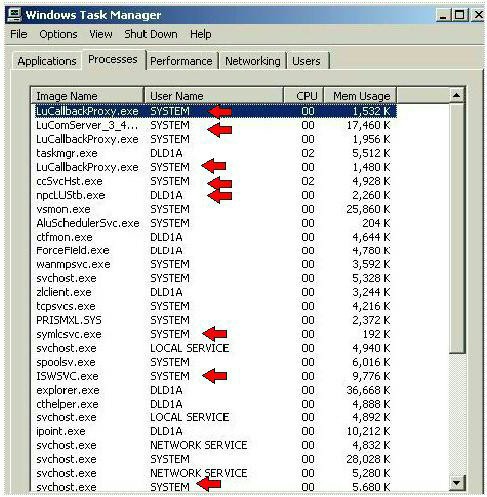Select the PRISMXL.SYS process
Image resolution: width=487 pixels, height=497 pixels.
point(213,320)
